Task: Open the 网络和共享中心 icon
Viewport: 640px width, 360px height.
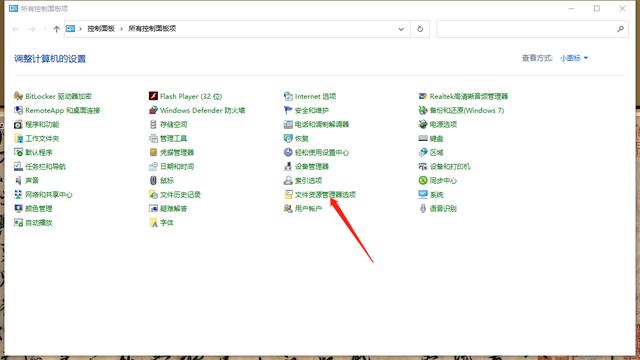Action: coord(18,194)
